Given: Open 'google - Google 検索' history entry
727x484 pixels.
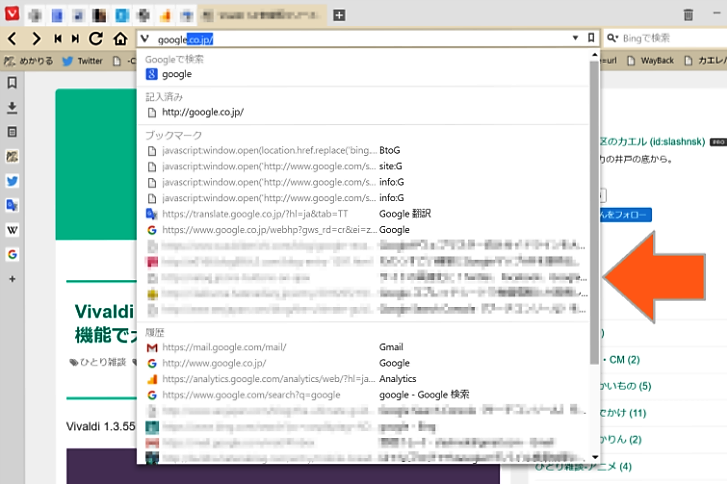Looking at the screenshot, I should tap(363, 395).
